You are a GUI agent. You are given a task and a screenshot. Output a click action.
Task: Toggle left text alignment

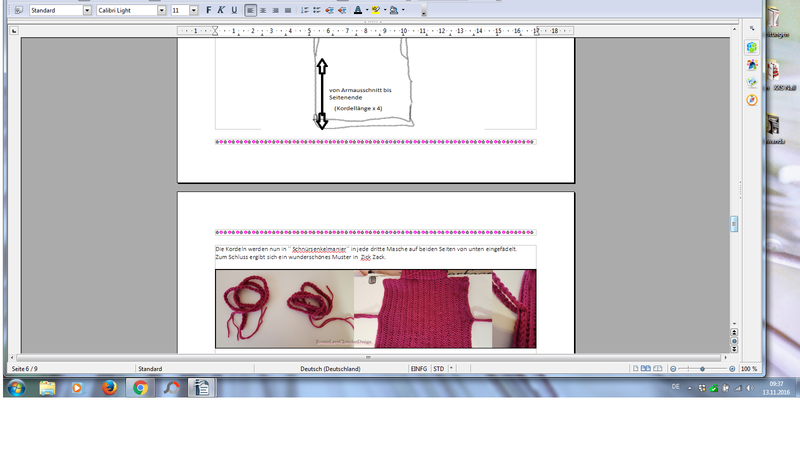tap(250, 10)
